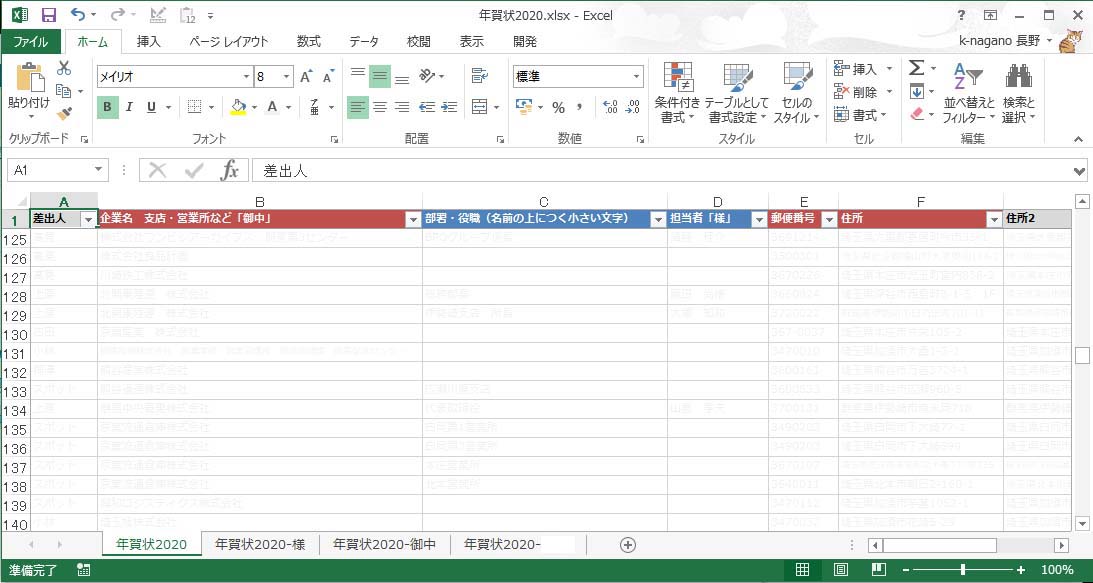Open the 挿入 ribbon tab

pos(148,42)
